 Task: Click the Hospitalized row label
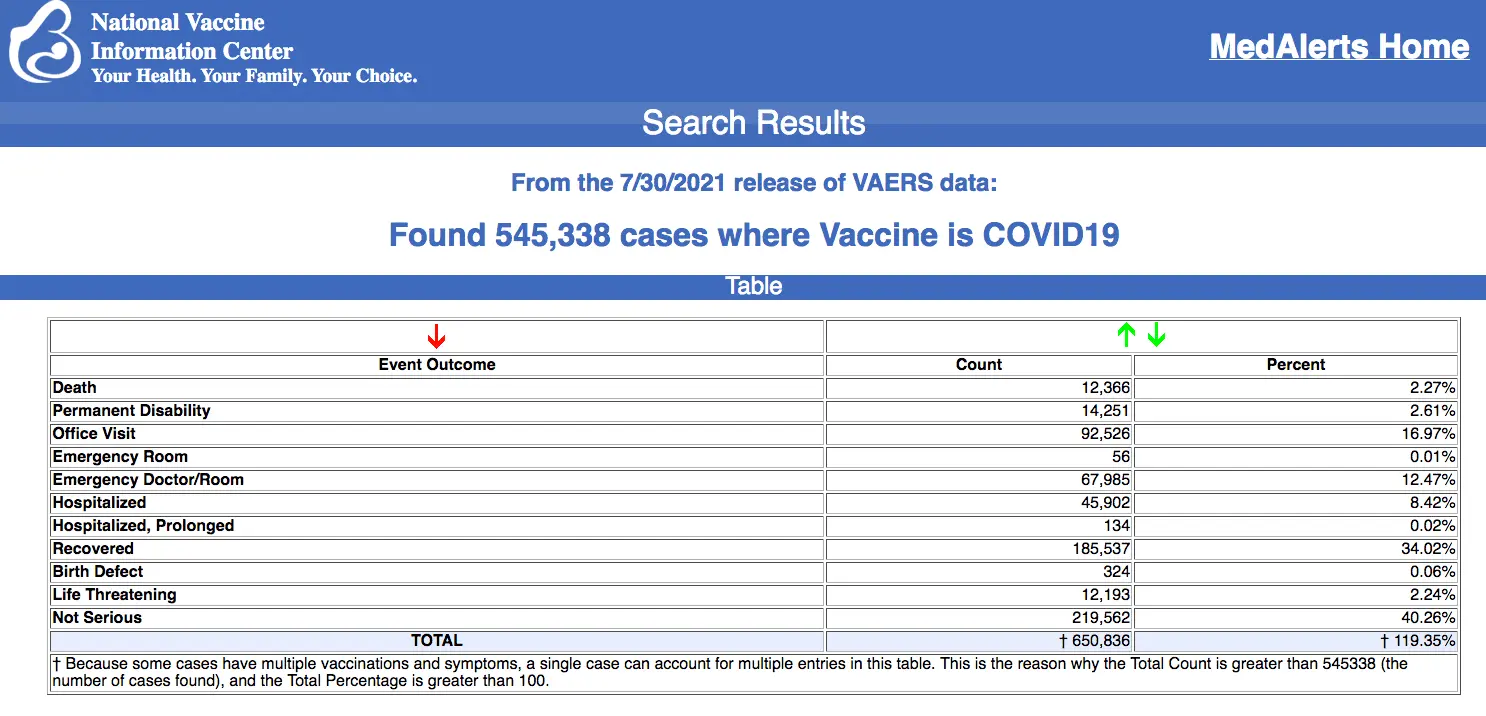(x=99, y=503)
